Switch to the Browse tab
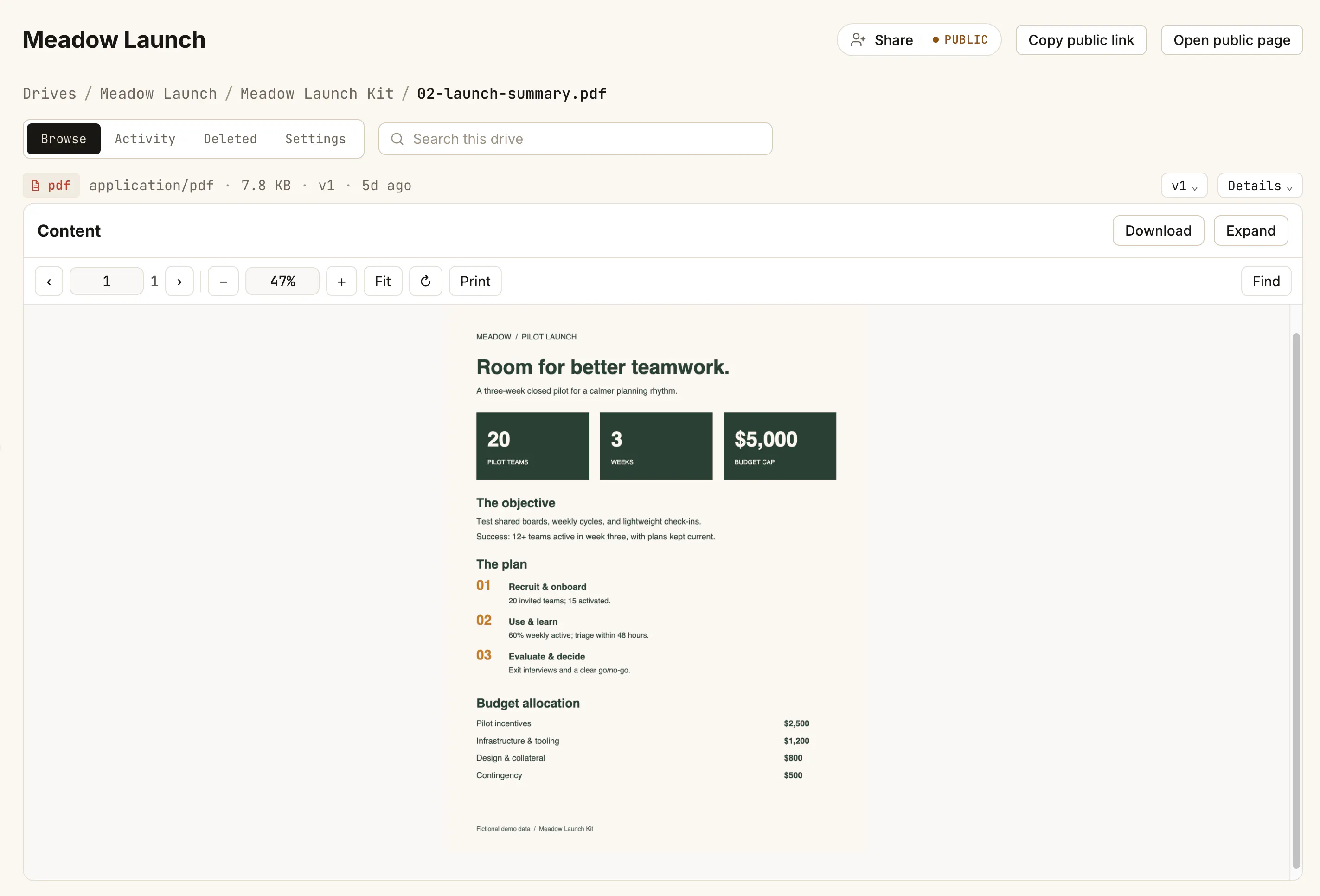The height and width of the screenshot is (896, 1320). (x=64, y=139)
